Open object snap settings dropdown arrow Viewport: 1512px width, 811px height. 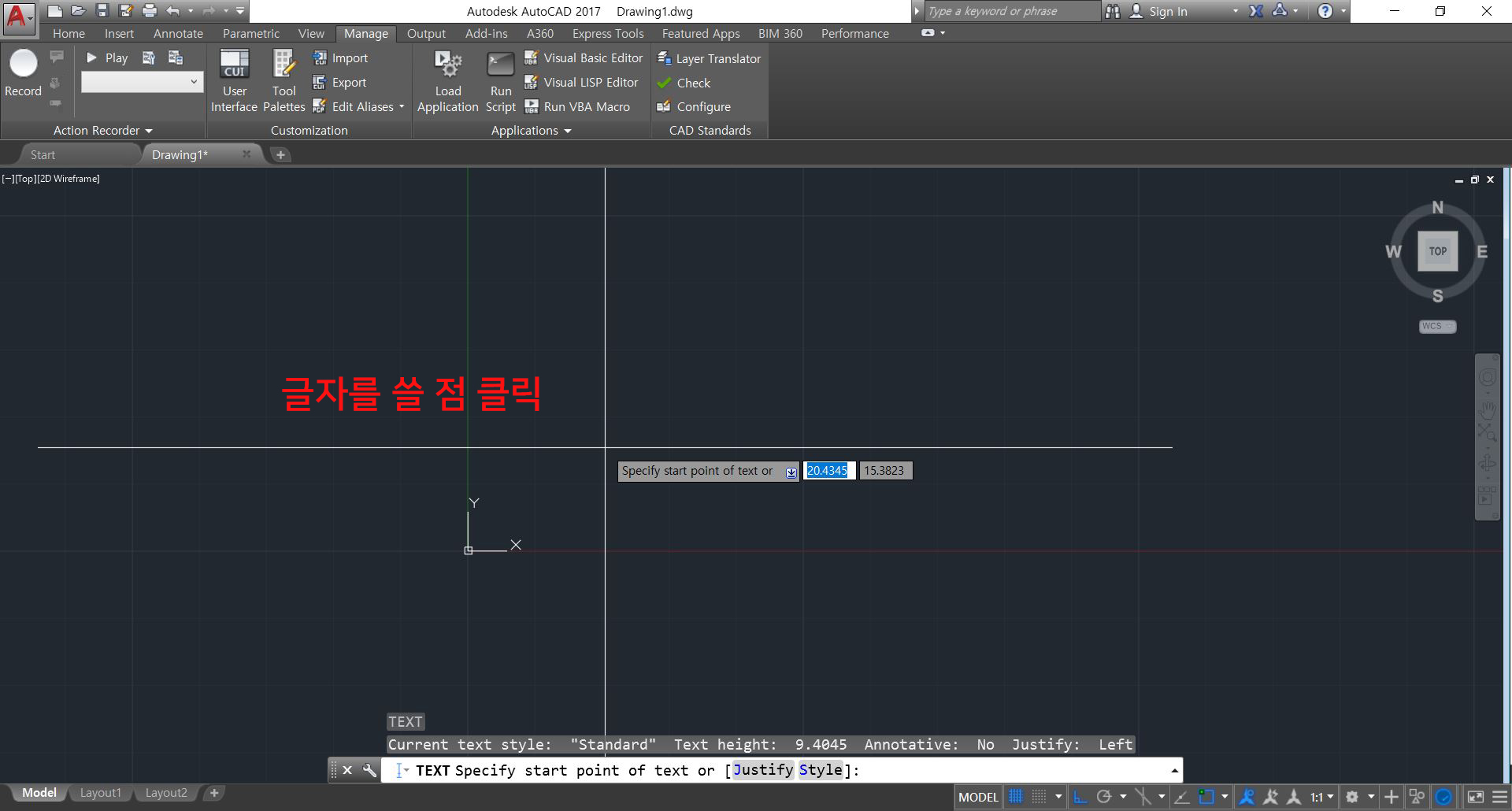coord(1225,797)
